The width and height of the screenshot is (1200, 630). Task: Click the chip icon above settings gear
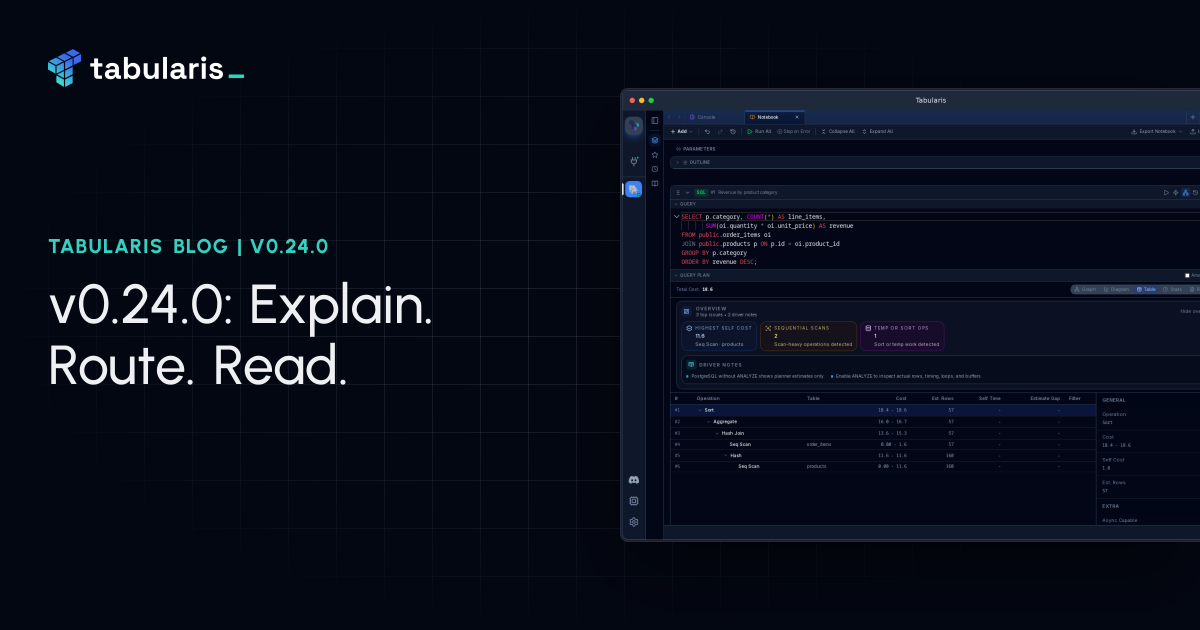[634, 501]
